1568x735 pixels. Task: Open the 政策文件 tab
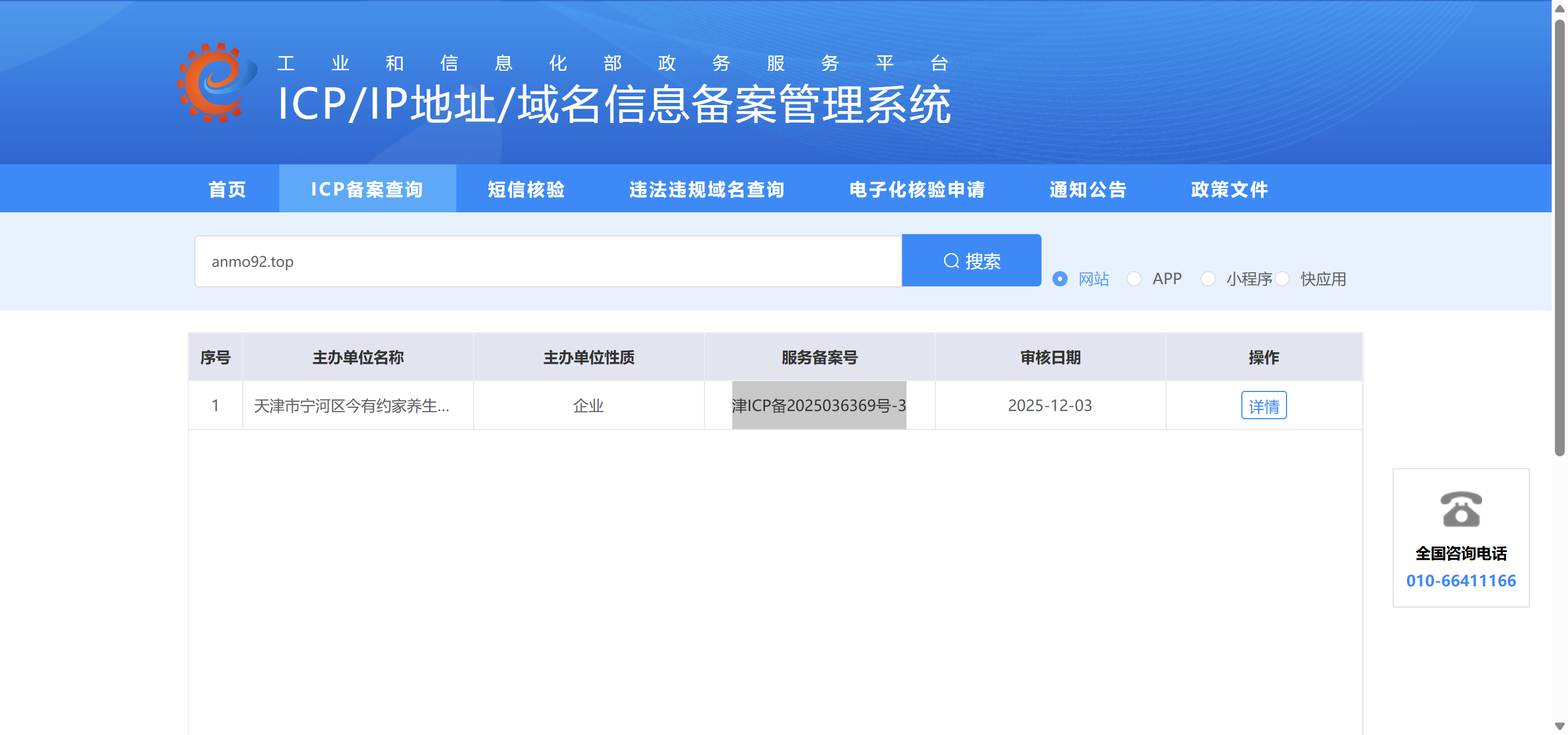[x=1229, y=189]
